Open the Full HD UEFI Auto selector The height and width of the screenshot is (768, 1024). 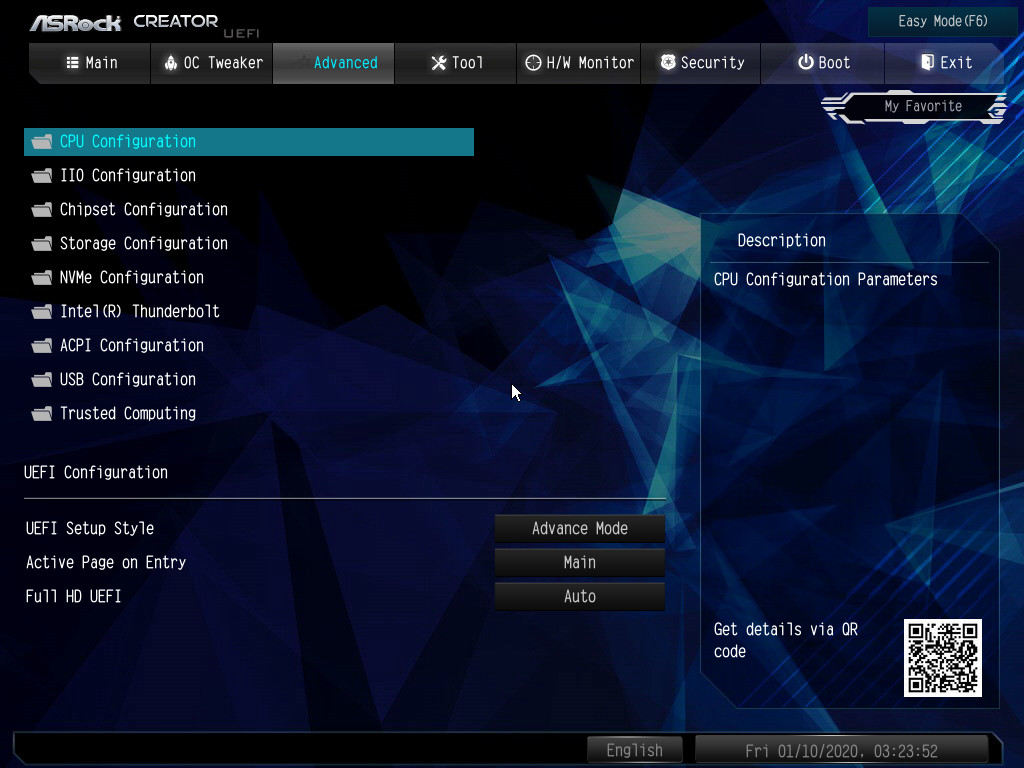[x=579, y=597]
